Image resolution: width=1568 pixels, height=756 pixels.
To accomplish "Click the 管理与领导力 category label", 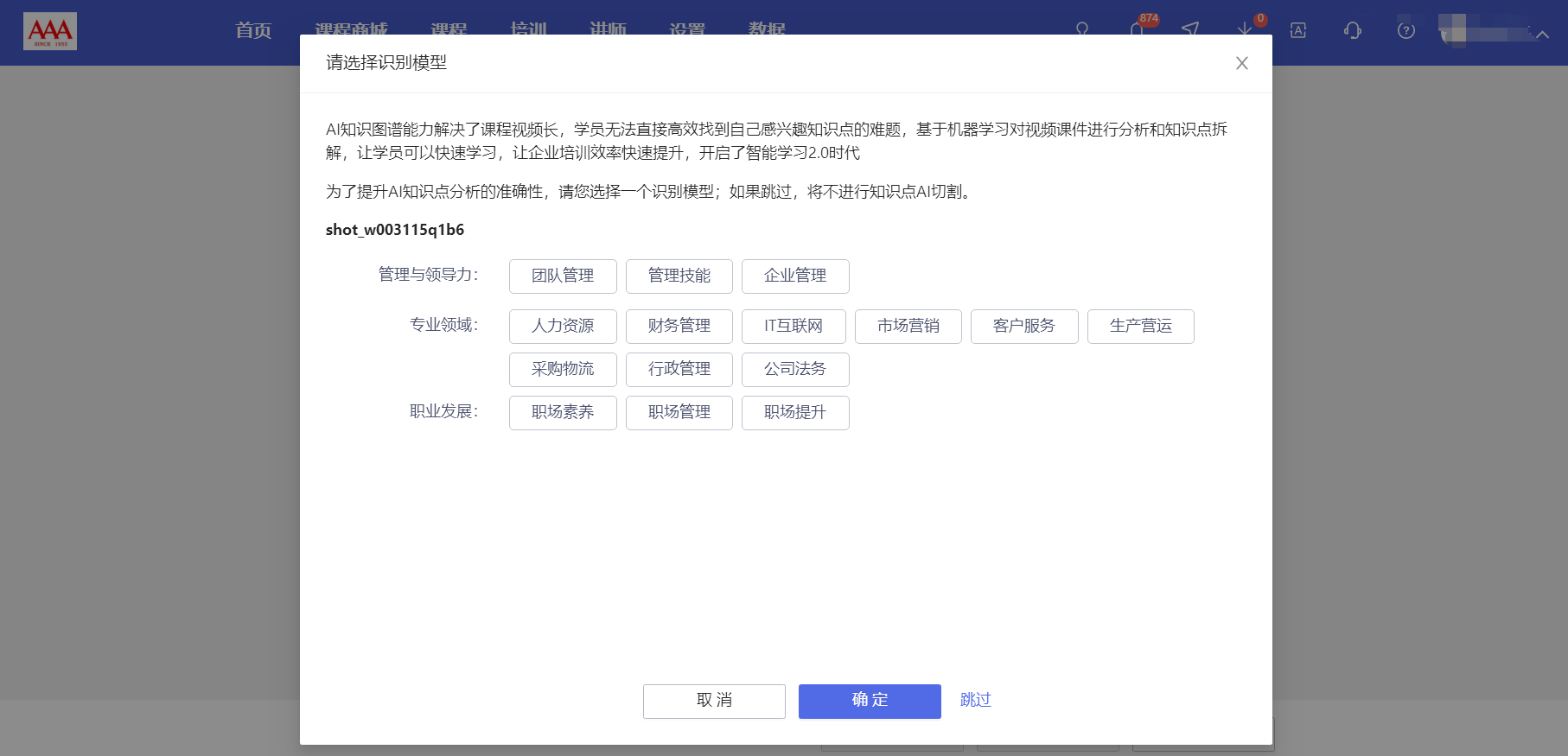I will pyautogui.click(x=429, y=275).
